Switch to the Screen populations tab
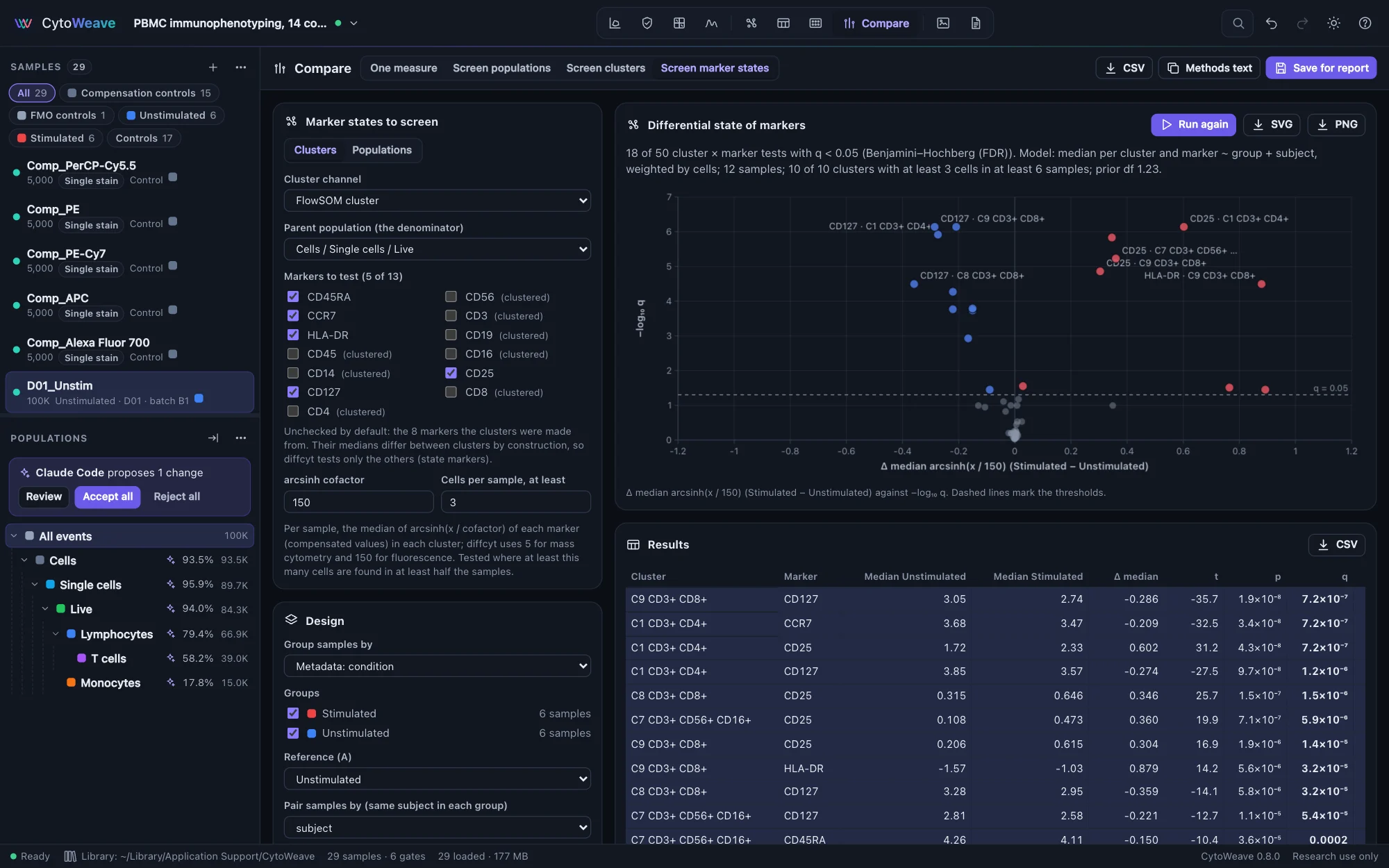The image size is (1389, 868). [501, 68]
